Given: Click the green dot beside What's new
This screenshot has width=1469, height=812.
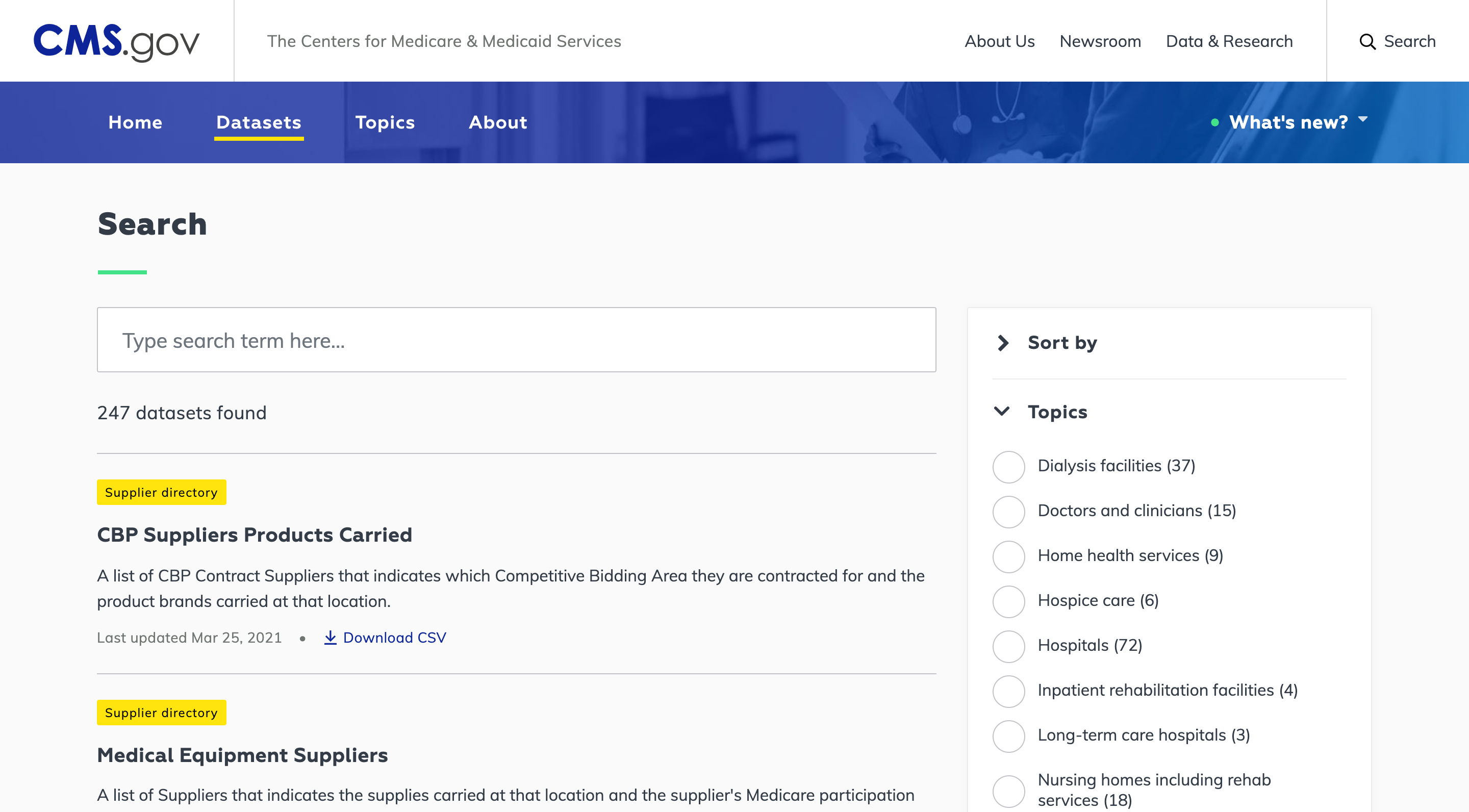Looking at the screenshot, I should 1214,122.
